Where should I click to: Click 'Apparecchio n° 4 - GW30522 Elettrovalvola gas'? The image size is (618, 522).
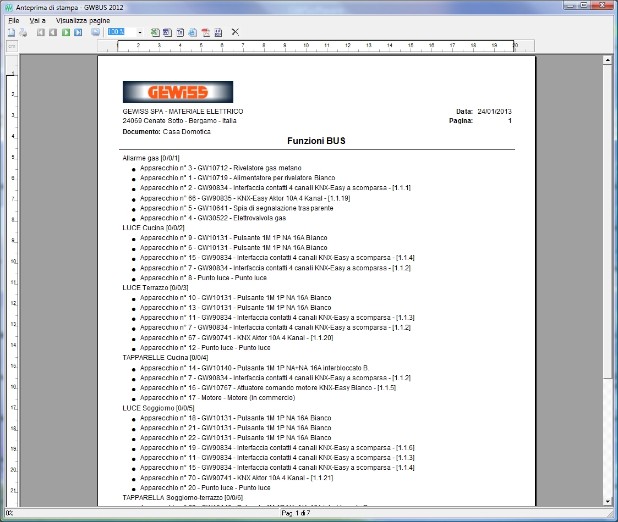213,218
